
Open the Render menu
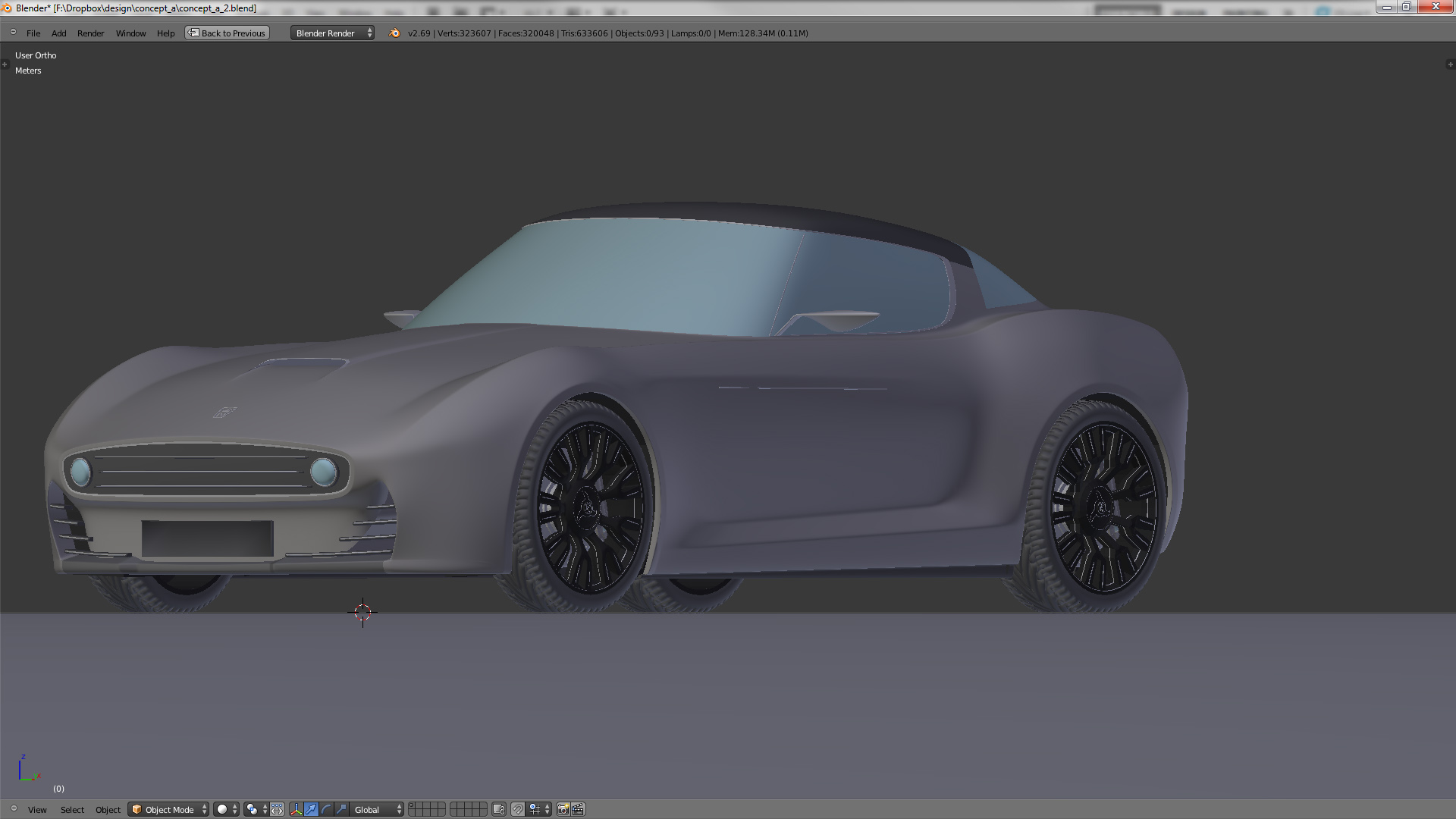click(90, 33)
